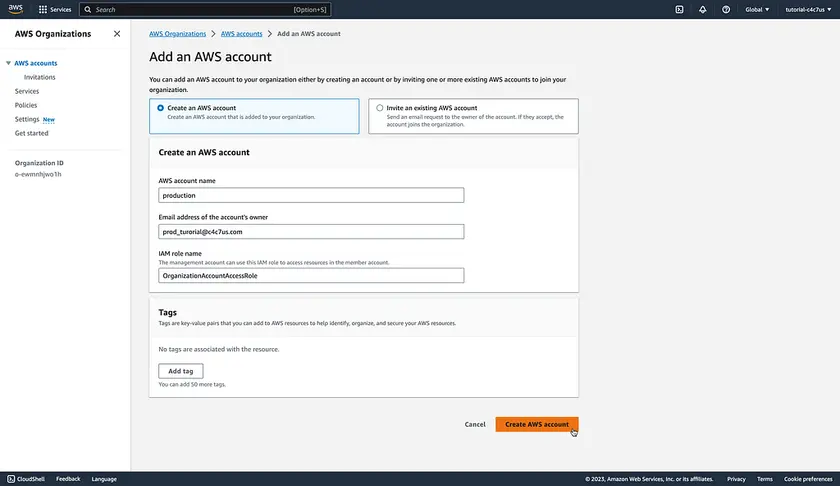Open the Services grid menu icon
The image size is (840, 486).
(x=43, y=10)
